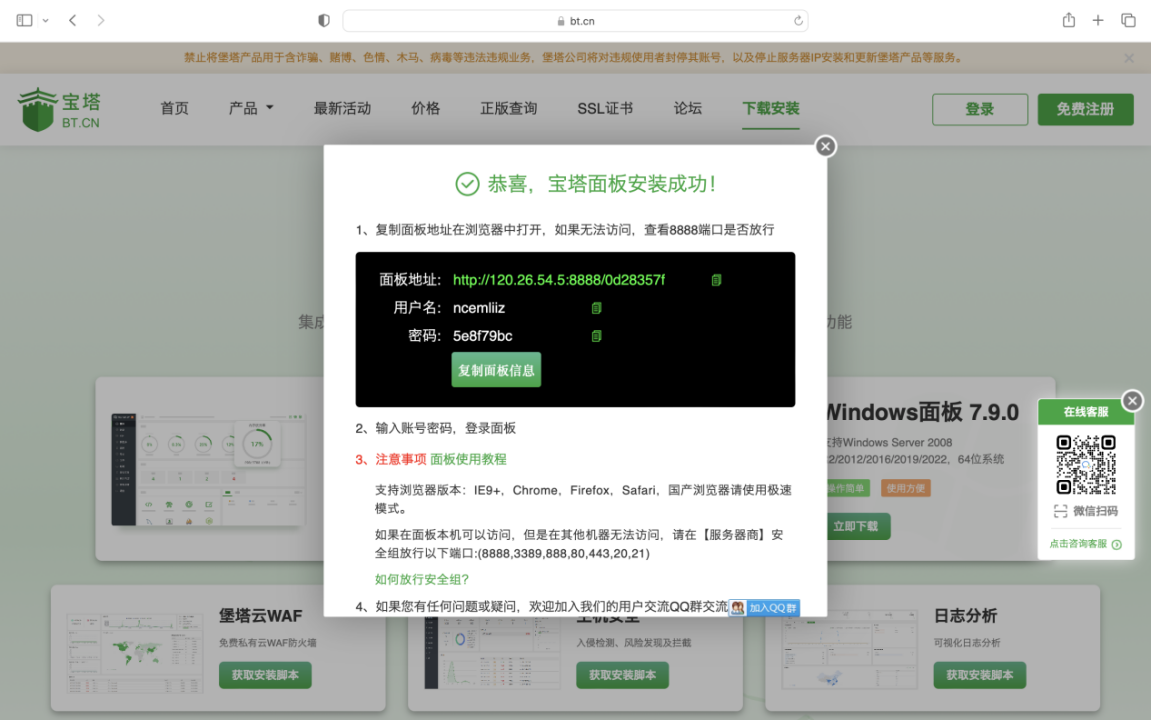Go forward with the browser forward arrow
The image size is (1151, 720).
pos(101,21)
